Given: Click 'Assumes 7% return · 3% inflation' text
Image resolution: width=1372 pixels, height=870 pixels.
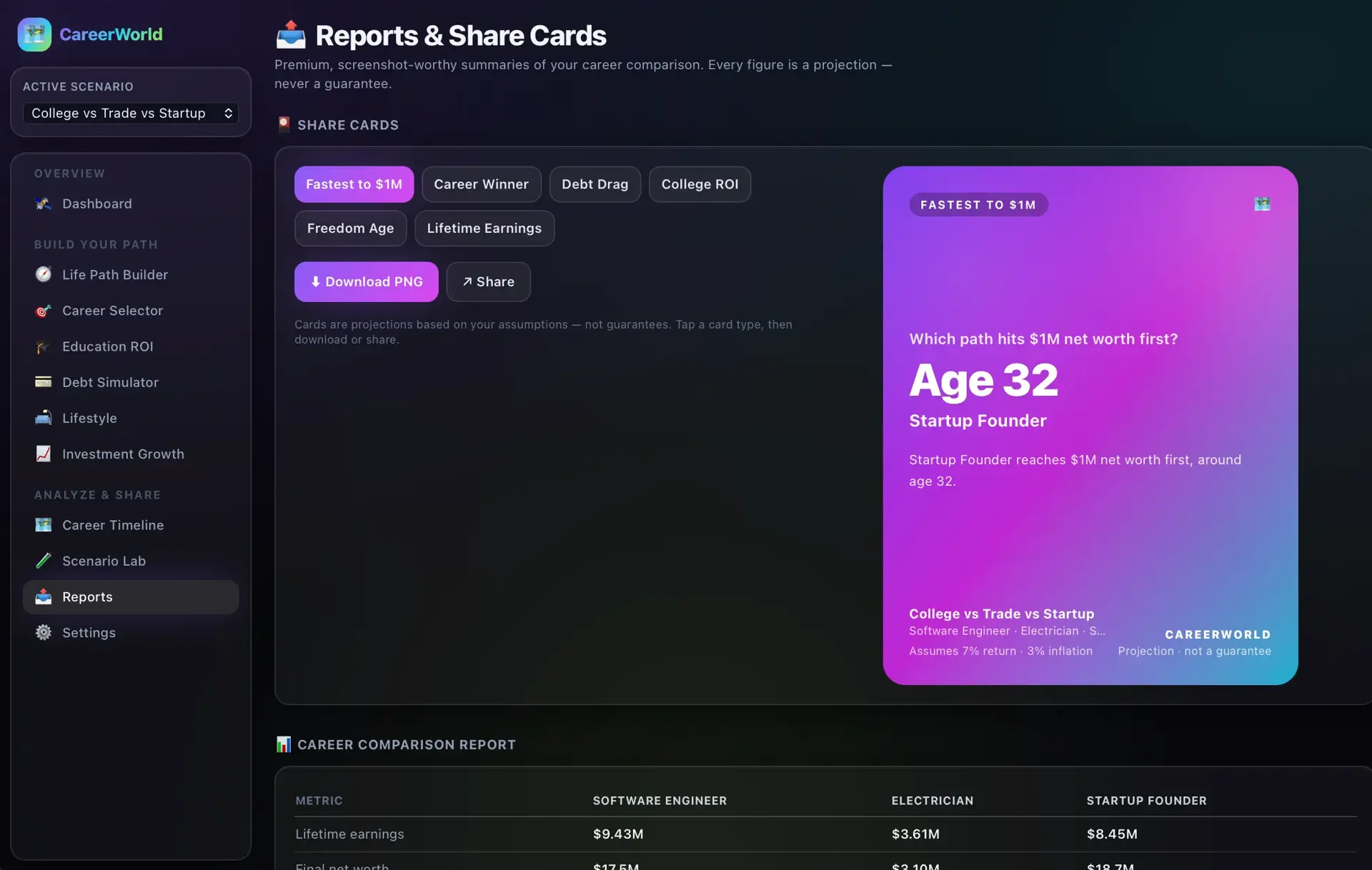Looking at the screenshot, I should click(x=1000, y=651).
